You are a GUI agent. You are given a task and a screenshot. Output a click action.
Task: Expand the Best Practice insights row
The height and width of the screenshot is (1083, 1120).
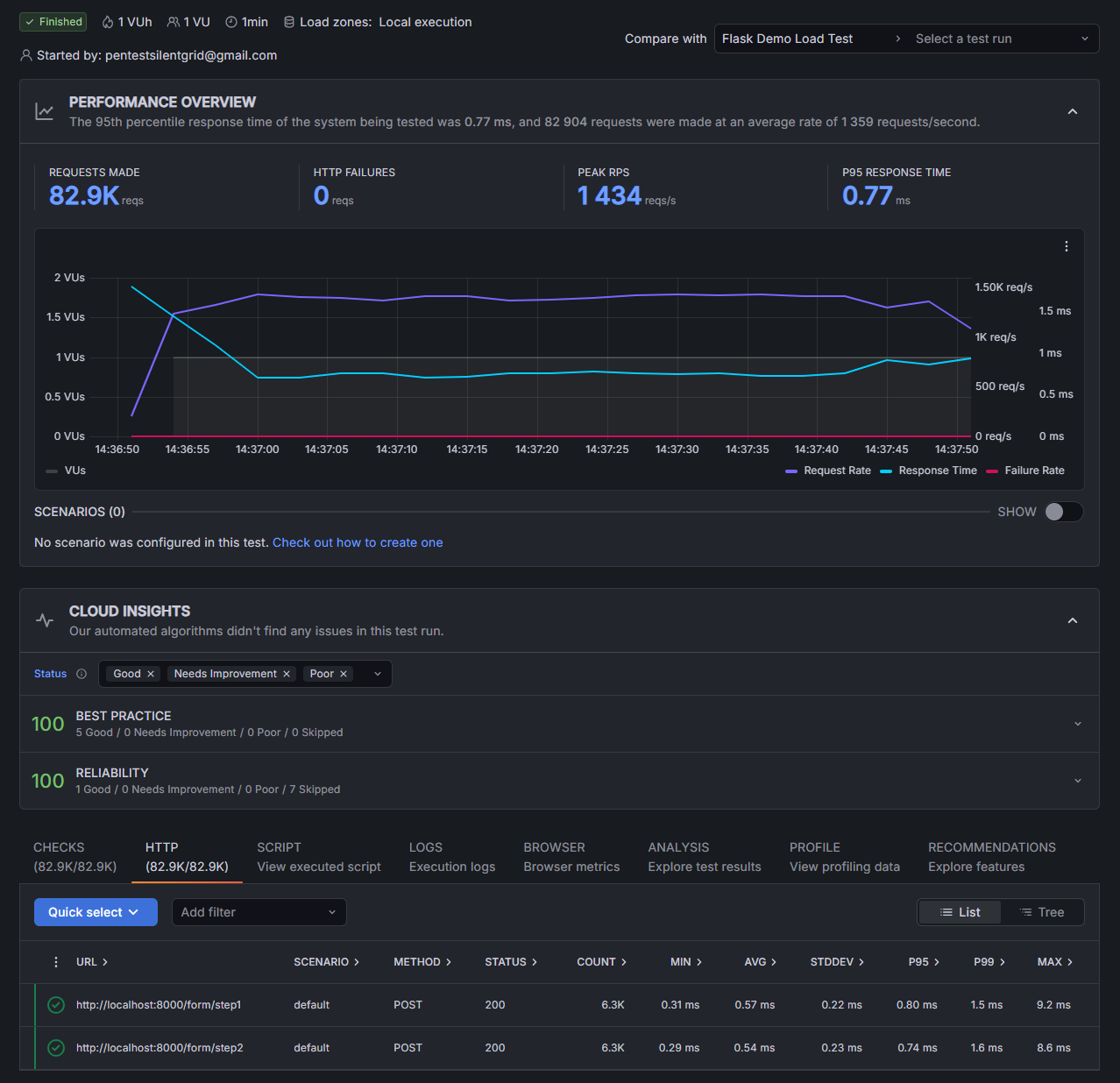click(1077, 724)
